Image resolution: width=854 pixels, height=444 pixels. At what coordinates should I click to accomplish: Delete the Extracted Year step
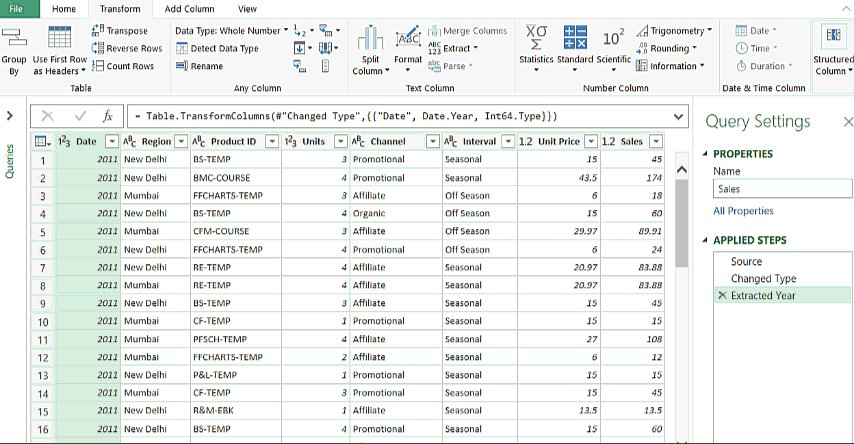pos(722,295)
